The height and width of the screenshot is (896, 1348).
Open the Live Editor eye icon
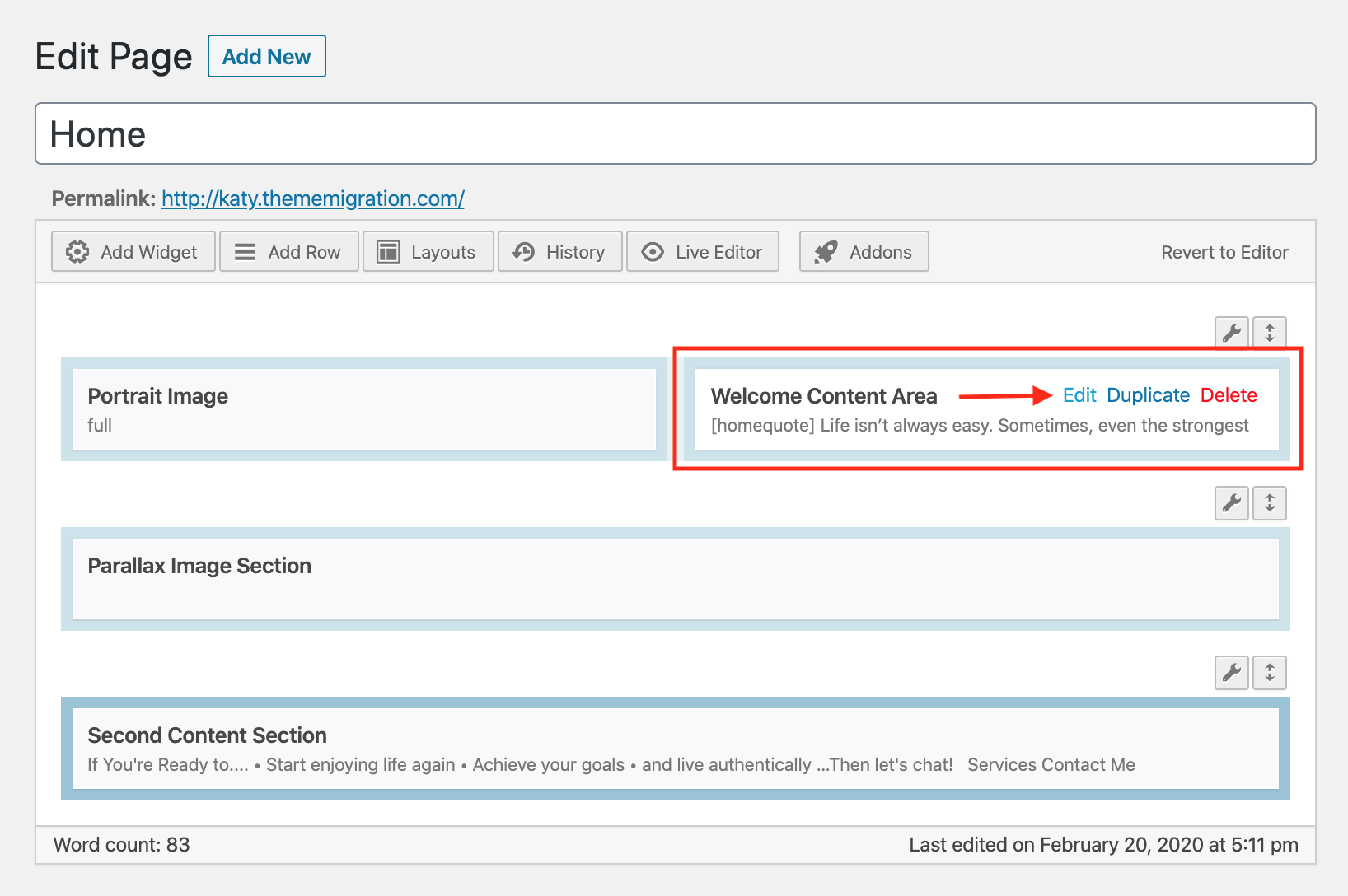click(652, 252)
